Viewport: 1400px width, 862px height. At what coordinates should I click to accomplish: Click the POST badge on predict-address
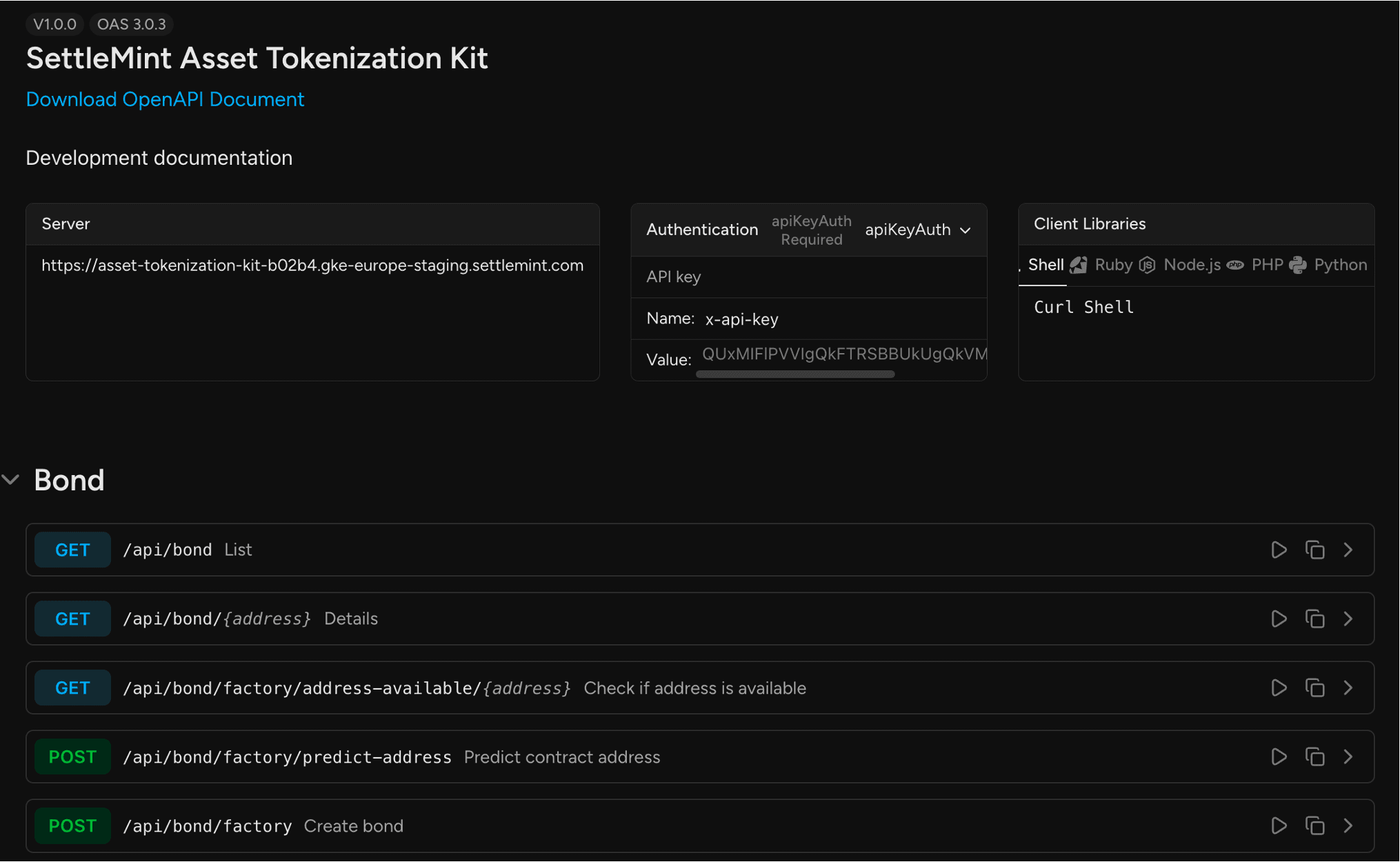(72, 756)
